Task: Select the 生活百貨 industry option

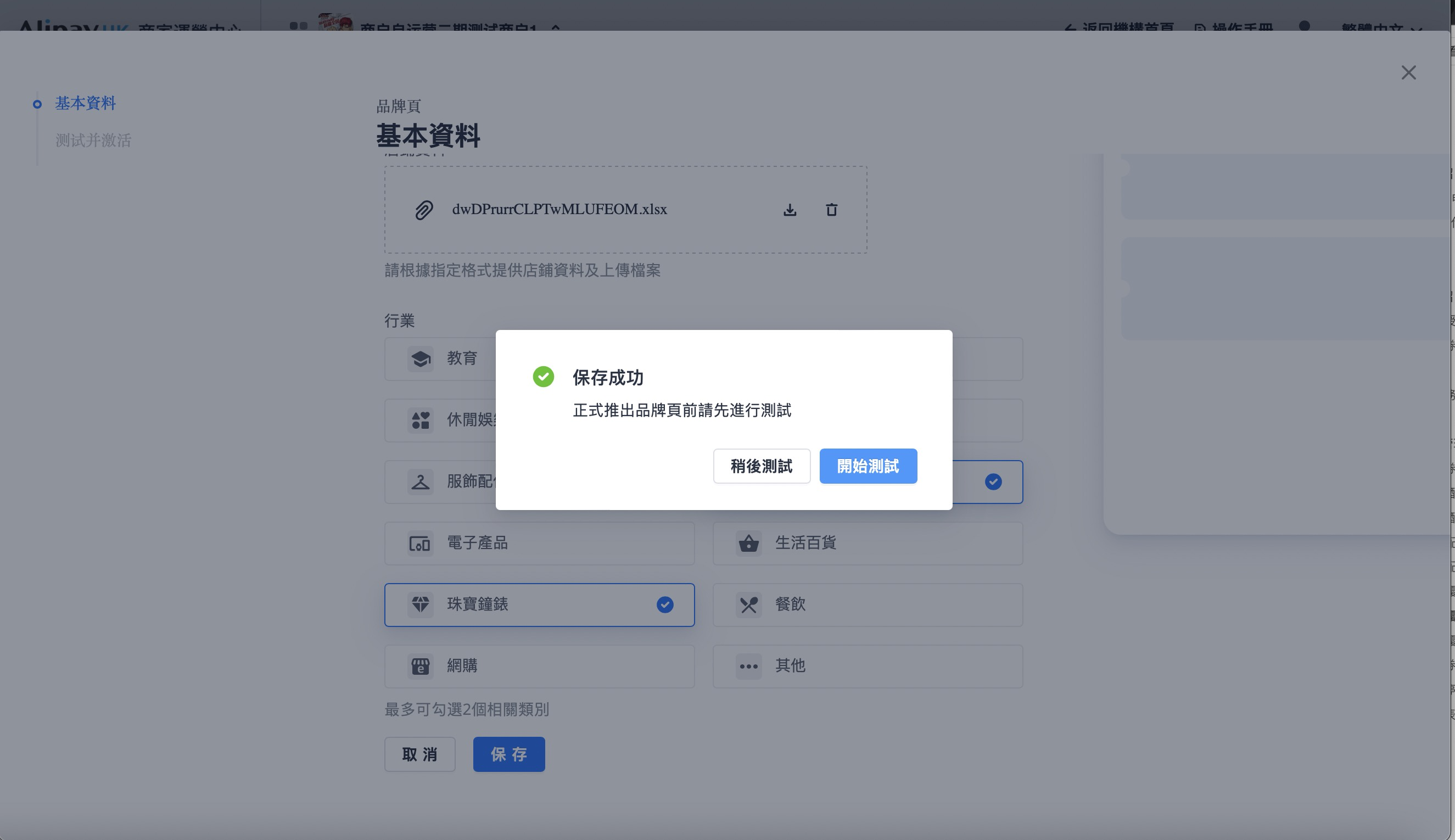Action: 867,544
